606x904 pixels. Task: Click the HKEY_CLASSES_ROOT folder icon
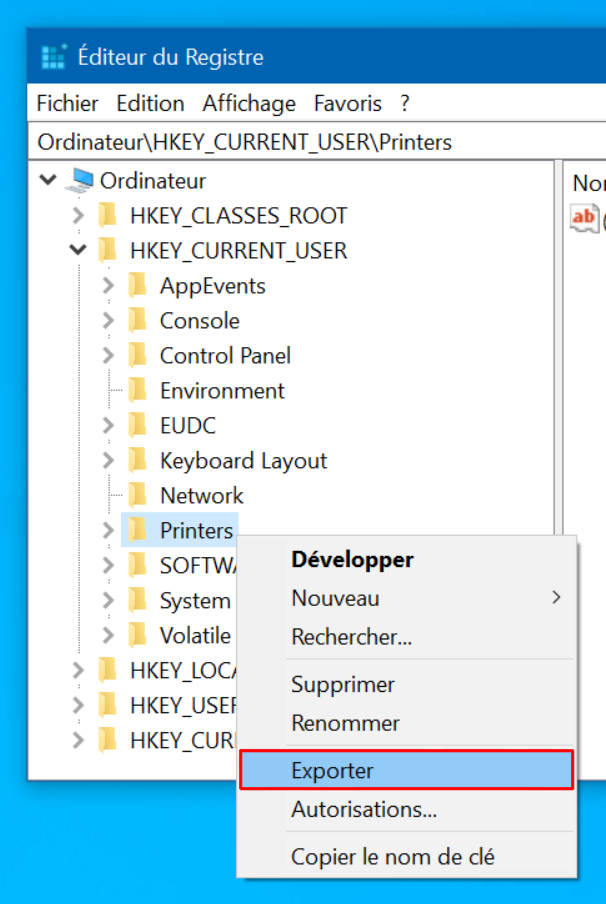(108, 216)
